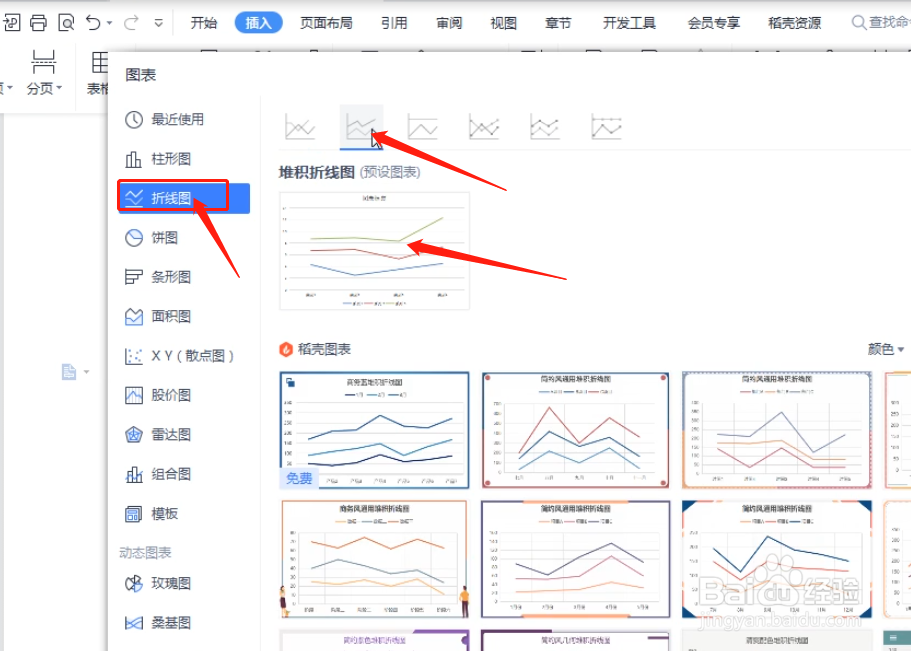Pick the basic line chart subtype icon
911x651 pixels.
click(x=300, y=127)
